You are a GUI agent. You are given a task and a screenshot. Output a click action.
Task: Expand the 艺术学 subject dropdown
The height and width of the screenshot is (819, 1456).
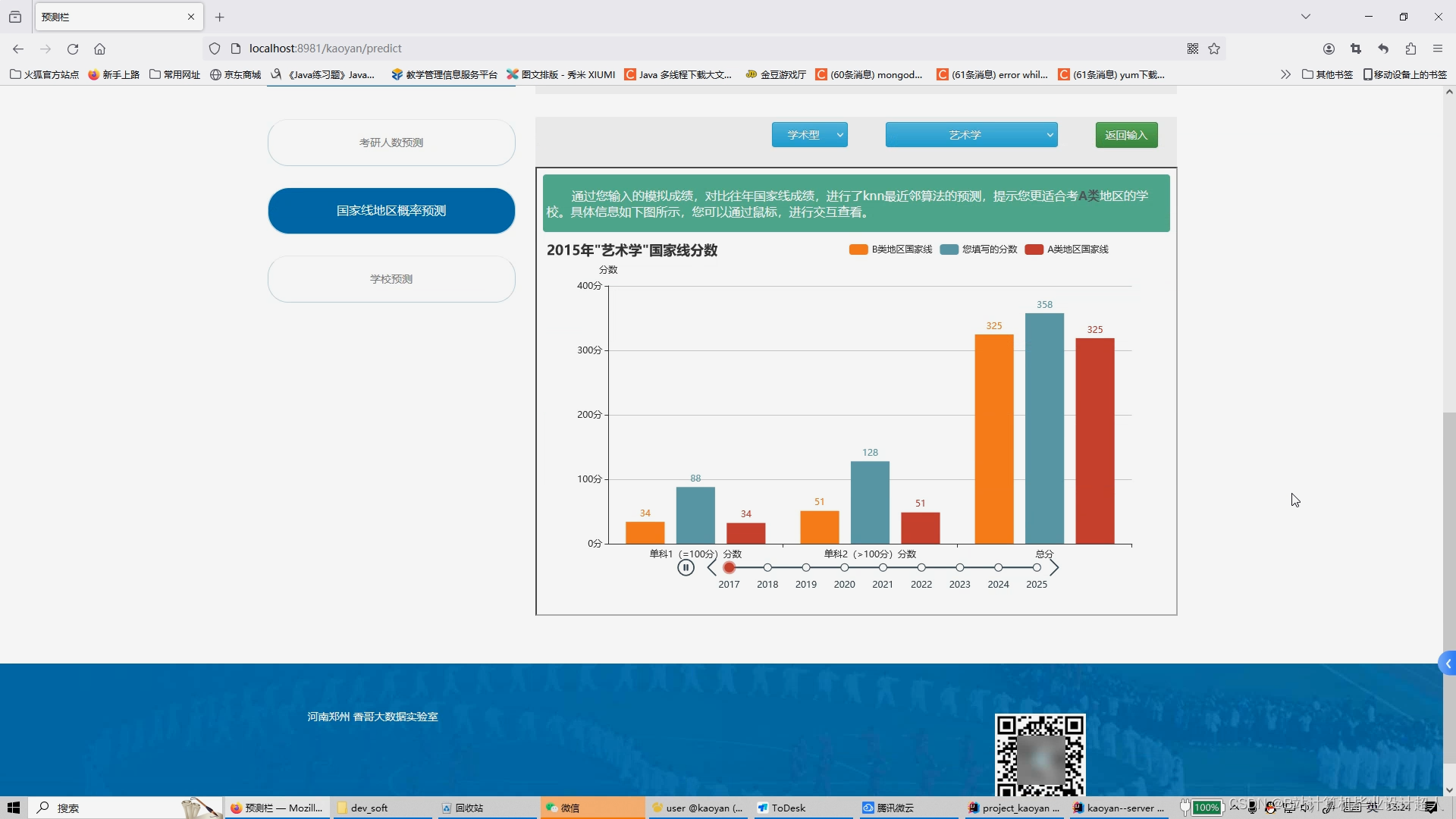(971, 135)
